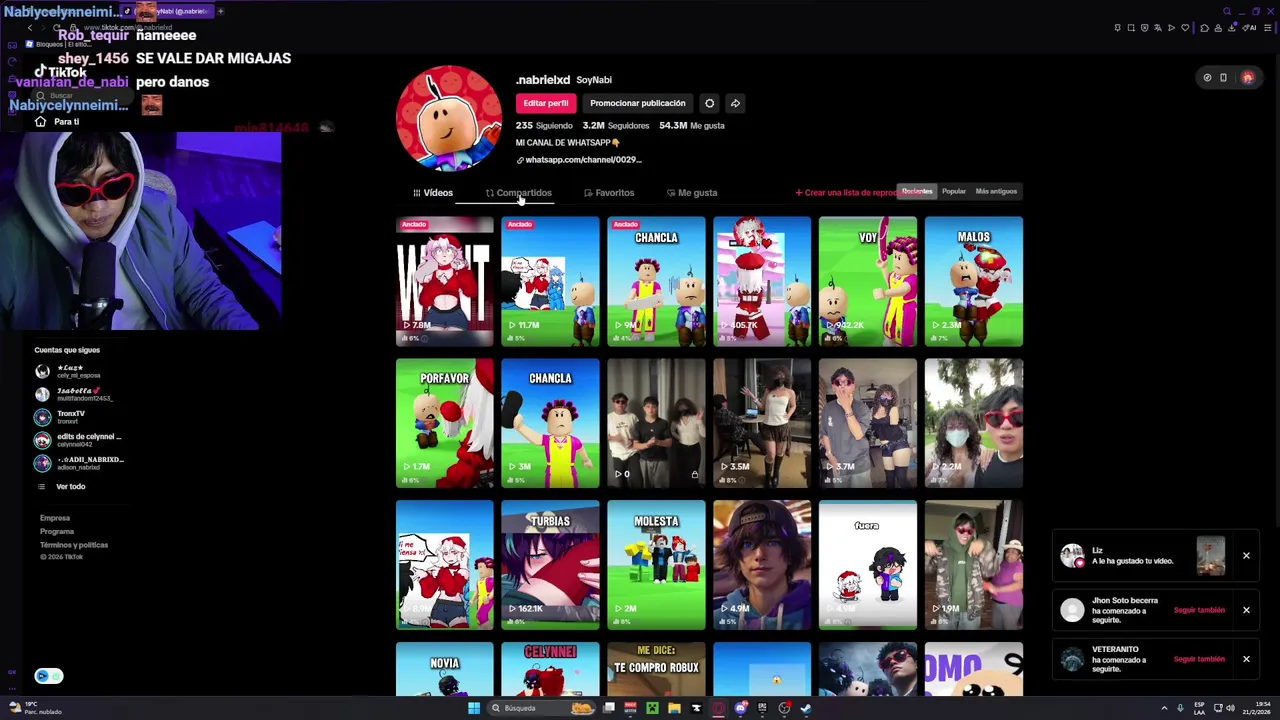The width and height of the screenshot is (1280, 720).
Task: Open profile settings gear icon
Action: coord(709,103)
